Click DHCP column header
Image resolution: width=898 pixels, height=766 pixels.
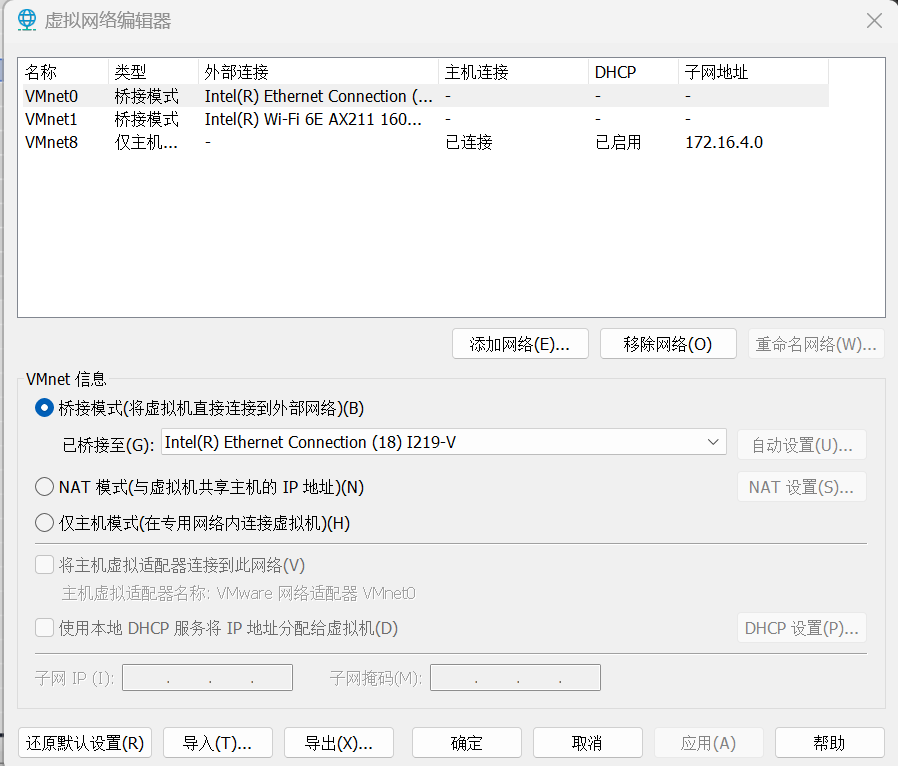633,72
